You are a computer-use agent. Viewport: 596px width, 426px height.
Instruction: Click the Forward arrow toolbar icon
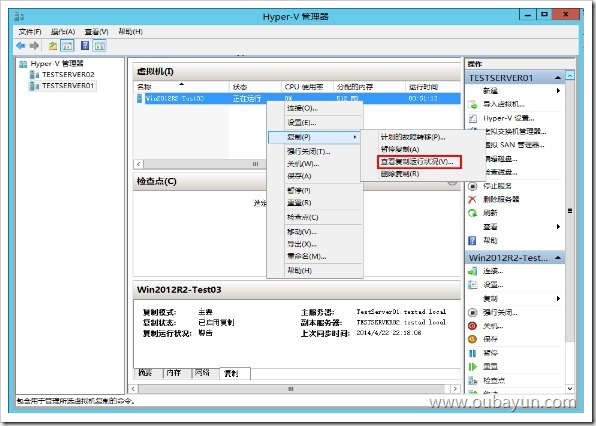click(34, 46)
